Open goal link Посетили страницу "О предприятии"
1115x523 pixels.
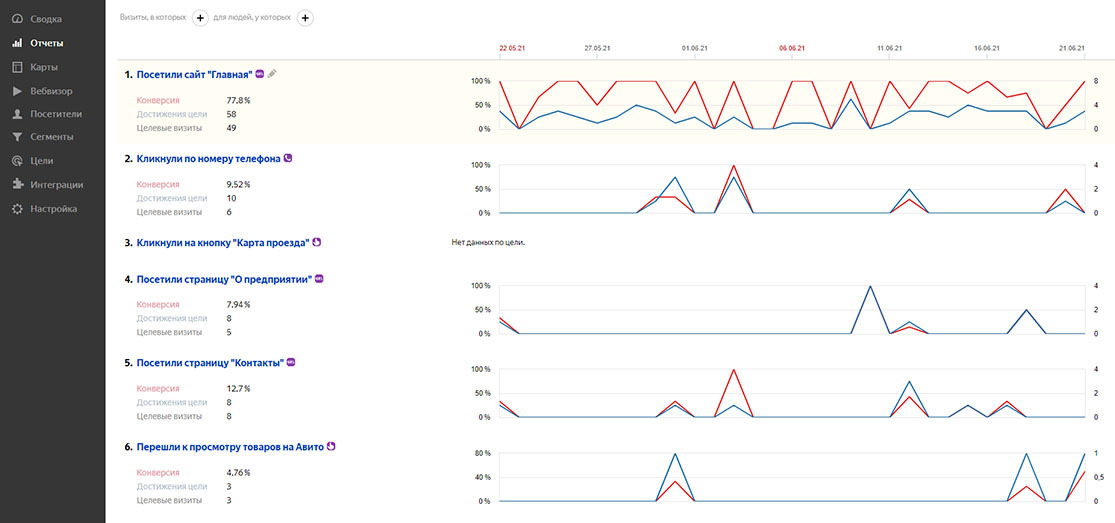coord(224,280)
